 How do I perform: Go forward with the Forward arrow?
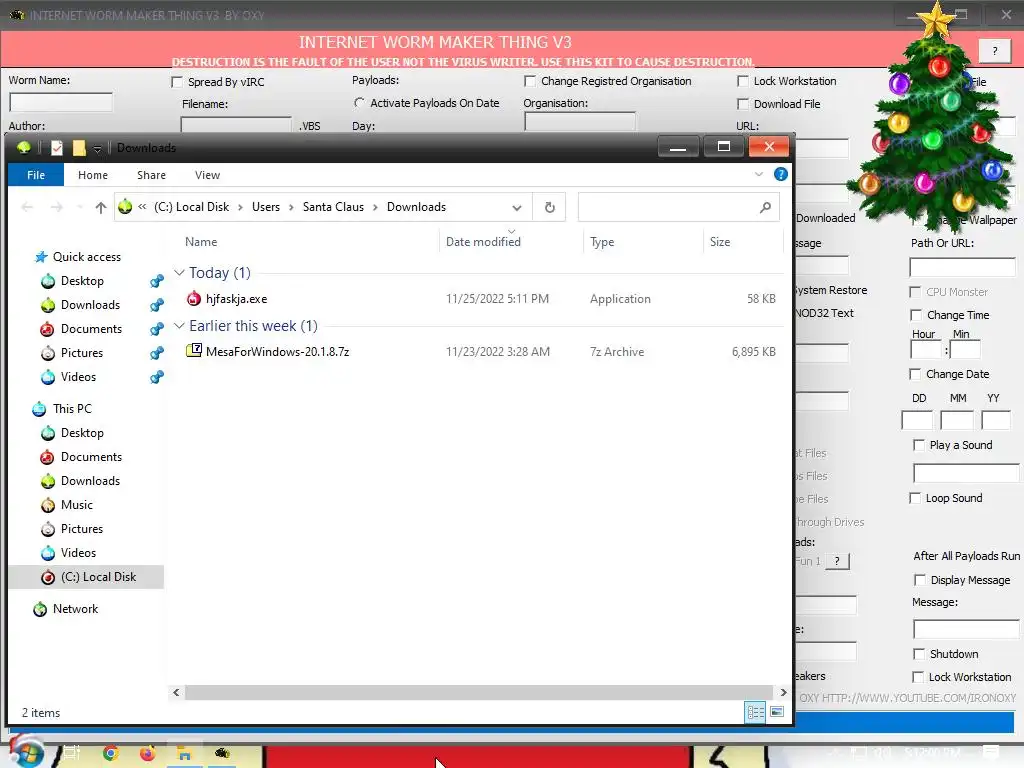pyautogui.click(x=57, y=207)
